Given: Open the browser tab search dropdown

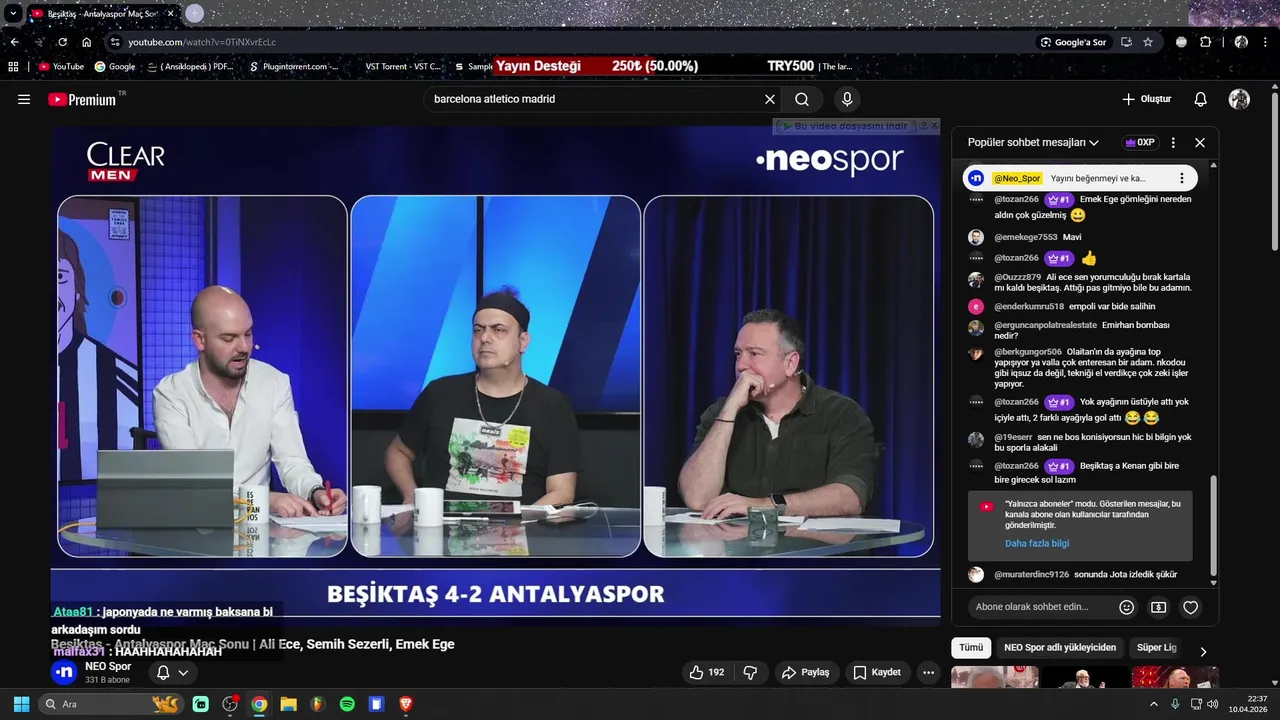Looking at the screenshot, I should point(13,14).
